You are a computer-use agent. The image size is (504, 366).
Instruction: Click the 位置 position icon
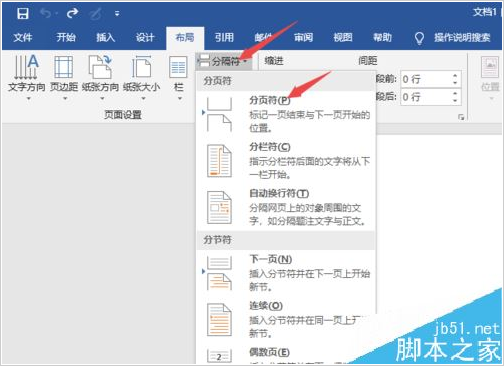point(490,67)
